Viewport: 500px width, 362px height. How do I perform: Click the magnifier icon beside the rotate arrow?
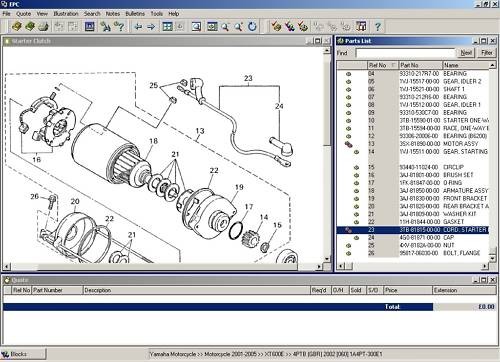coord(239,27)
